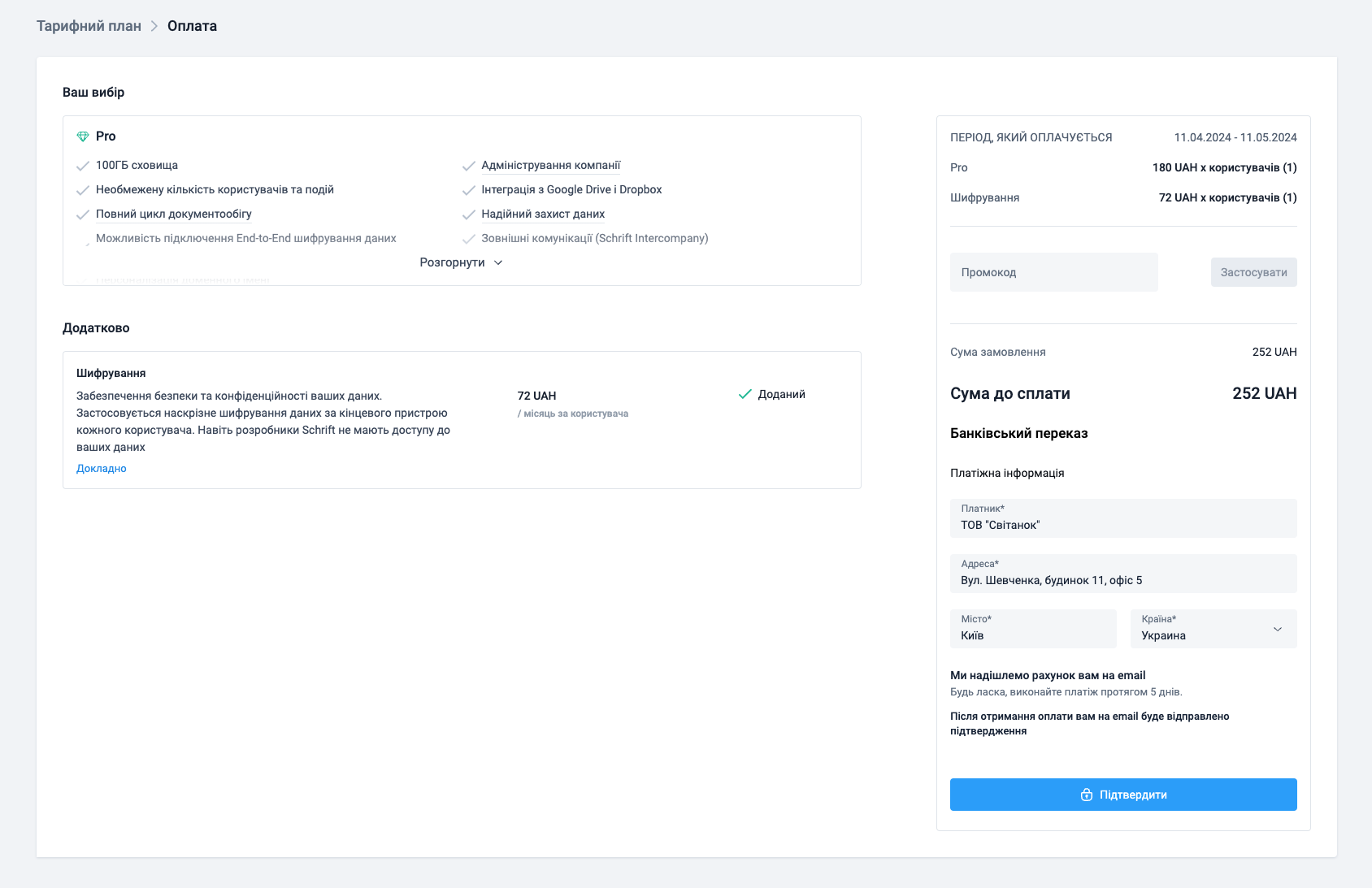The width and height of the screenshot is (1372, 888).
Task: Click the breadcrumb arrow separator icon
Action: pos(154,26)
